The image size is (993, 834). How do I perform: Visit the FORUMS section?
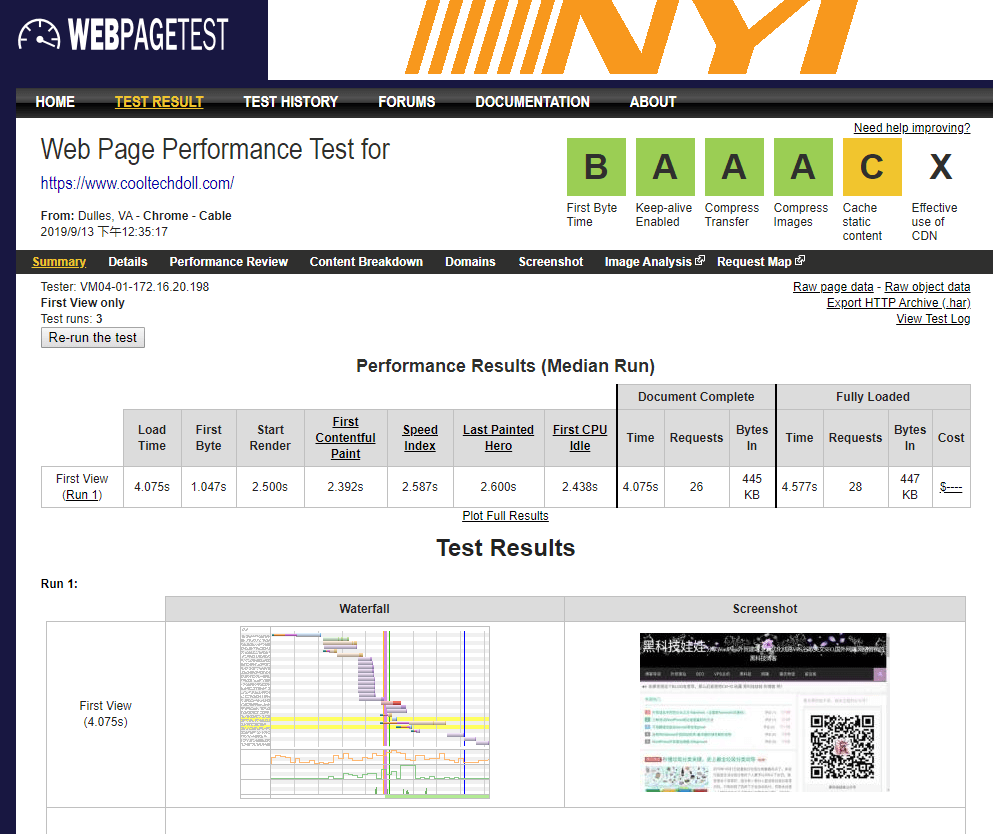coord(407,102)
